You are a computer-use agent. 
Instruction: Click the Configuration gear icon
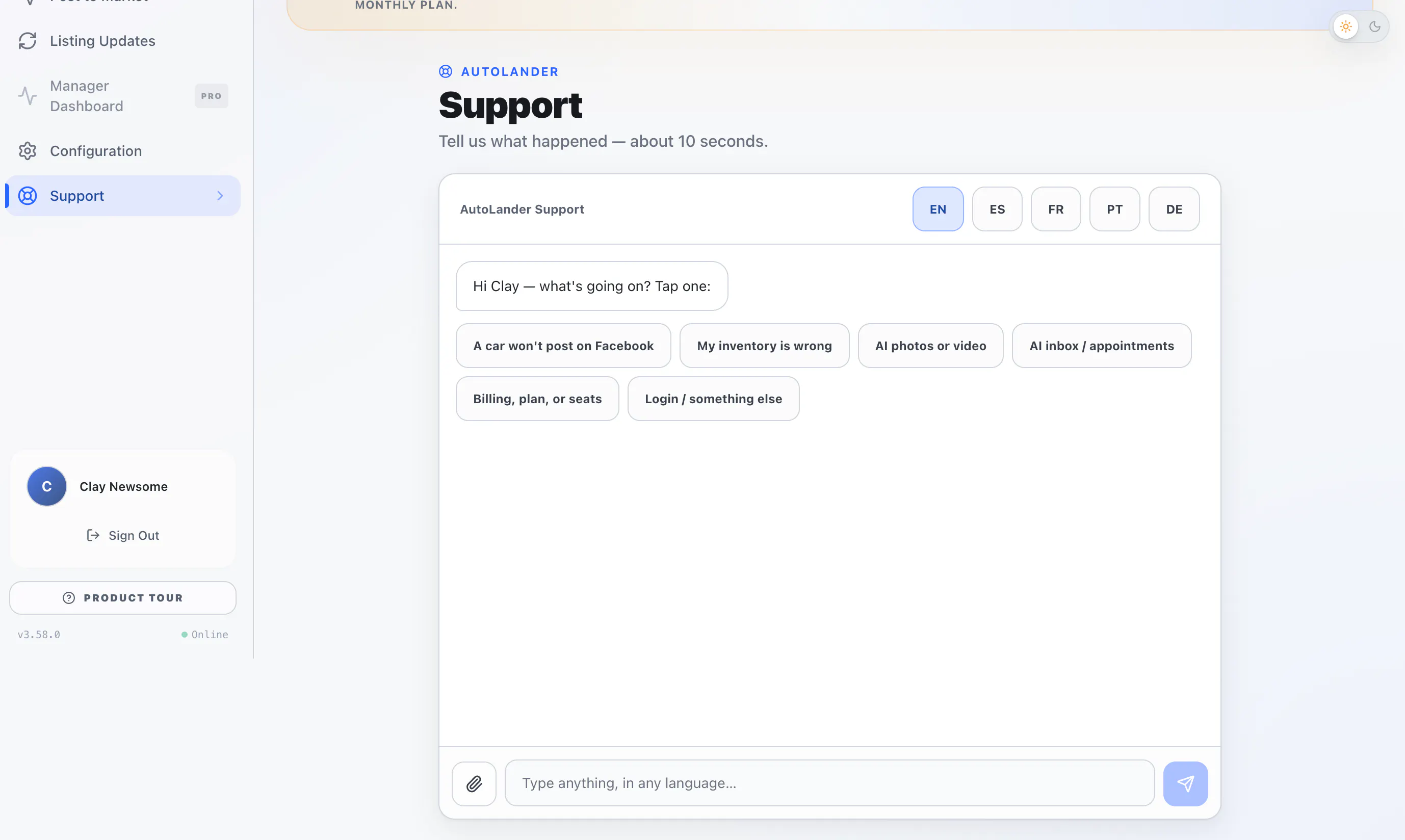point(27,150)
